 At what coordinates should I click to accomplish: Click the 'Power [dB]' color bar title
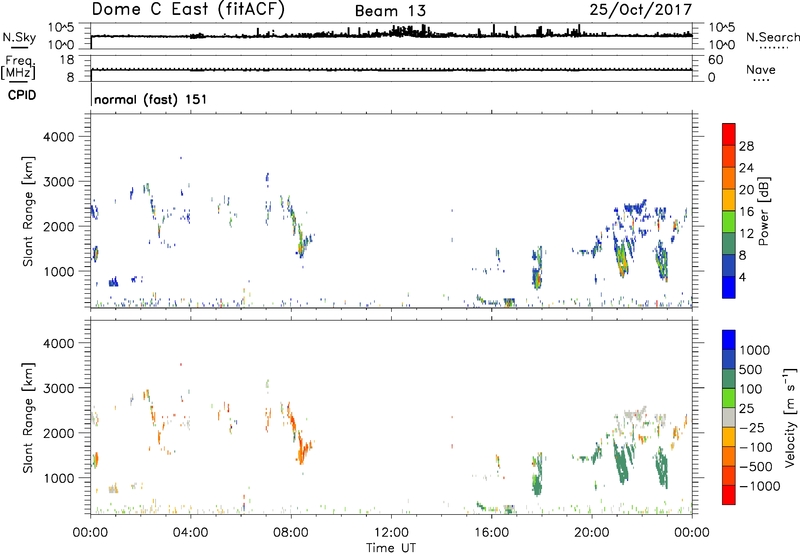tap(764, 211)
